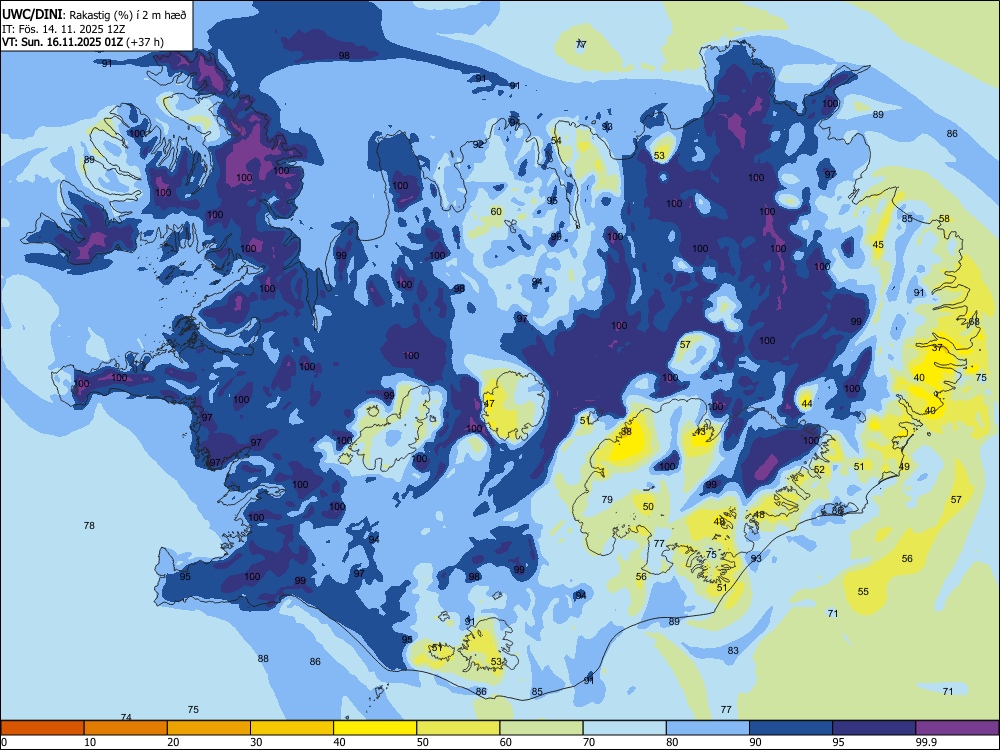Viewport: 1000px width, 750px height.
Task: Click the '50' humidity value on the map
Action: click(x=648, y=506)
